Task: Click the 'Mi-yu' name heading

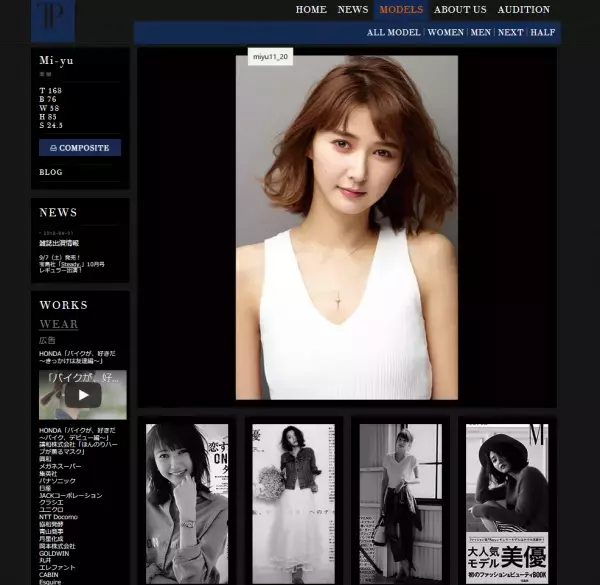Action: pos(56,60)
